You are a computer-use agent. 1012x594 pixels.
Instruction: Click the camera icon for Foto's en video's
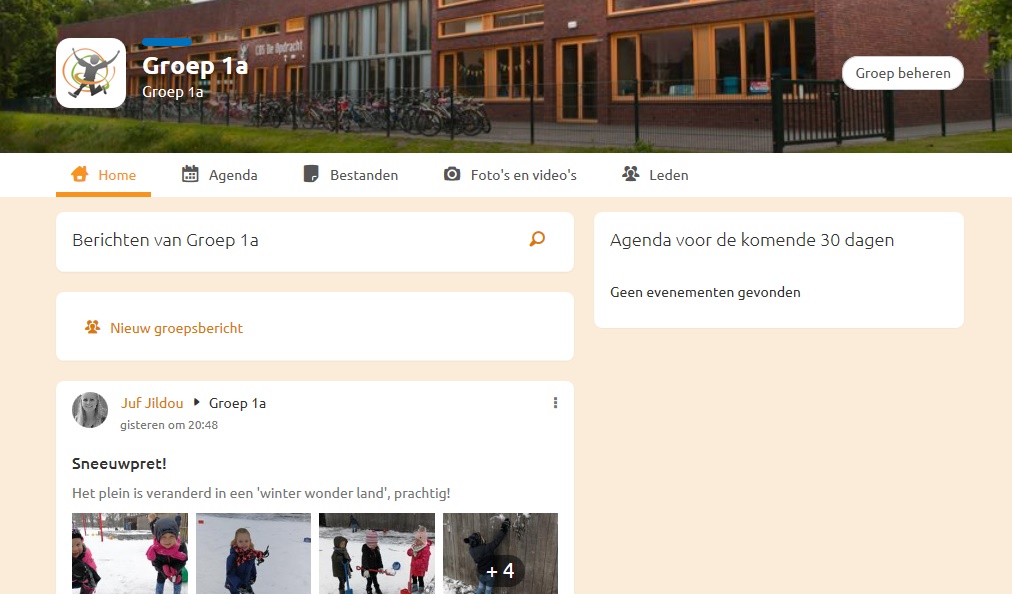[x=452, y=174]
